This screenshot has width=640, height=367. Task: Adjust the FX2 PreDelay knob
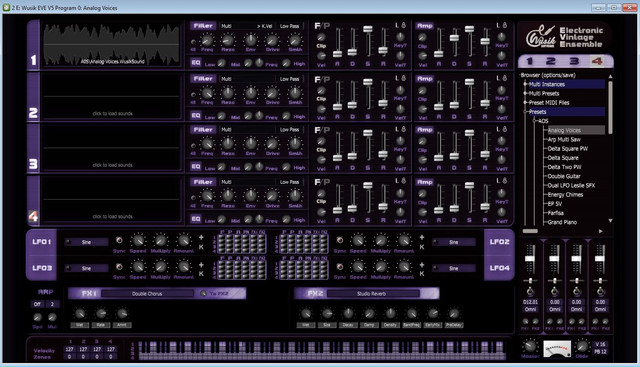[453, 314]
